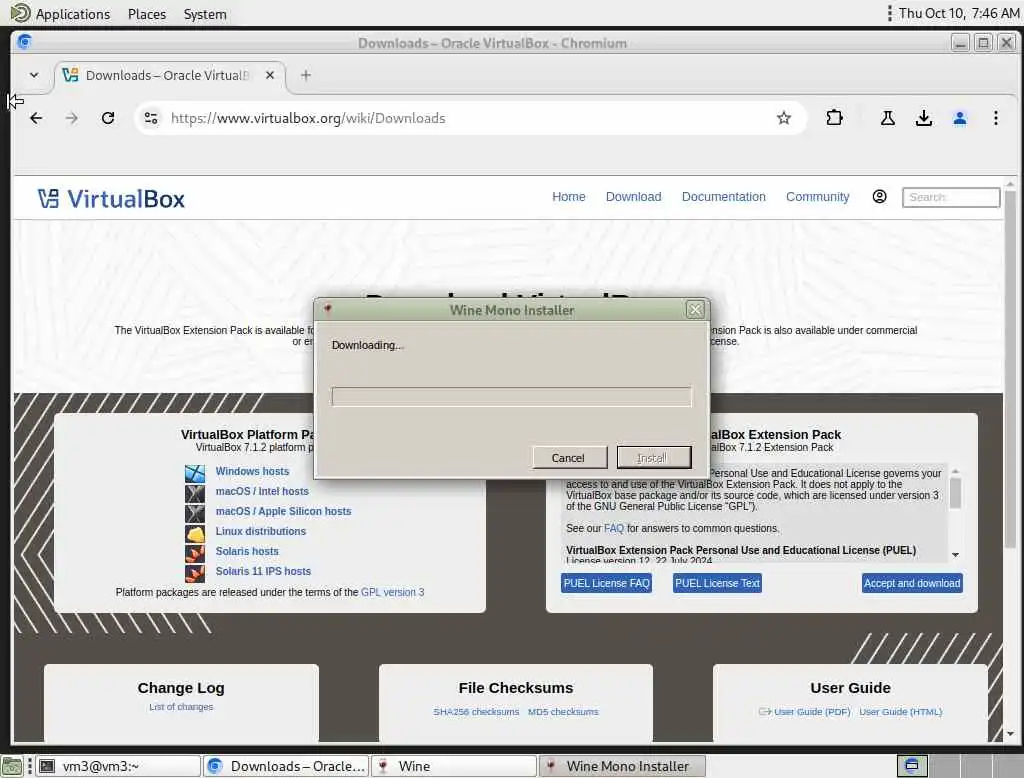Open the Windows hosts link
Image resolution: width=1024 pixels, height=778 pixels.
252,471
